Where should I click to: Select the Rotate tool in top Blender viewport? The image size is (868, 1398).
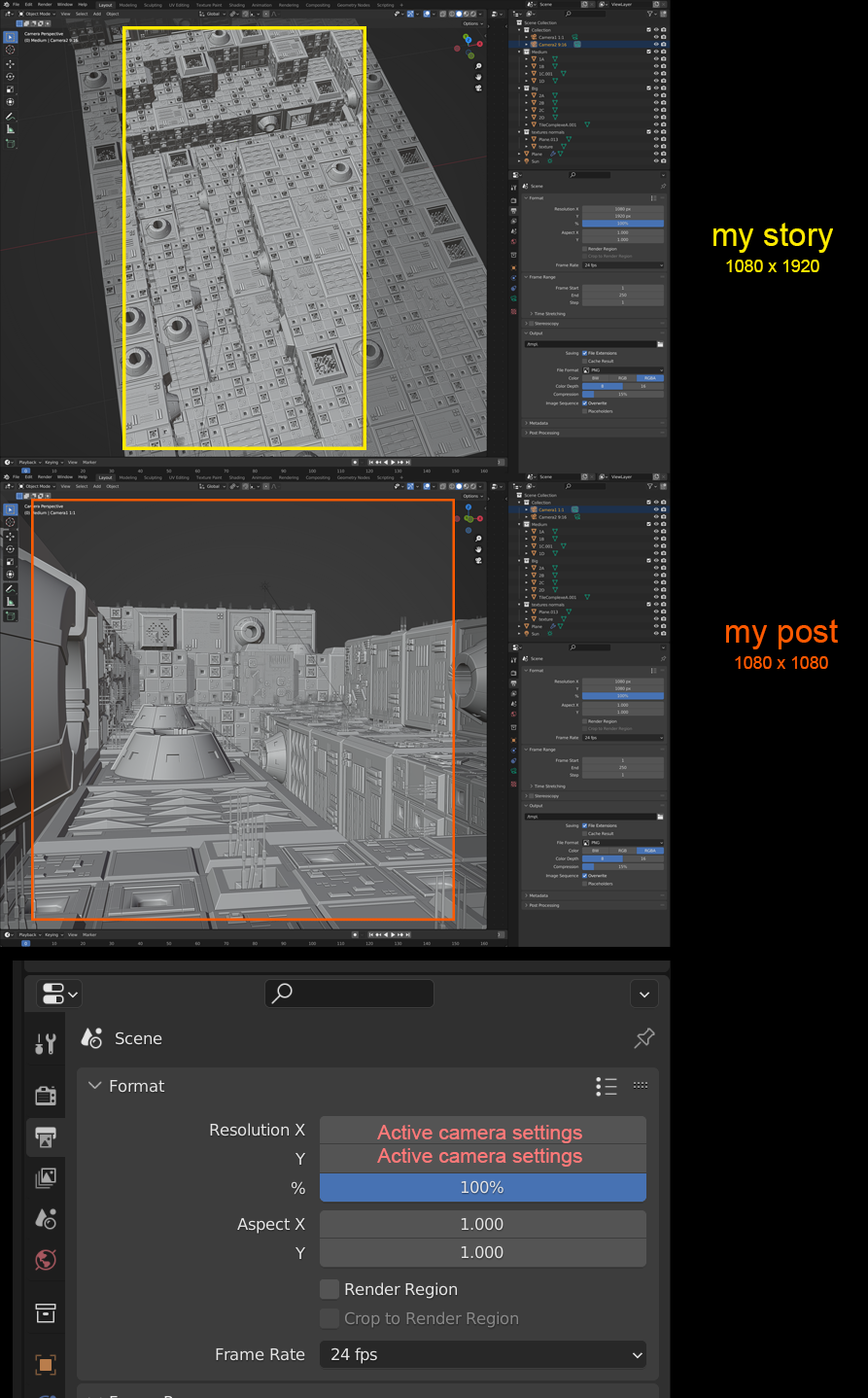pos(11,76)
